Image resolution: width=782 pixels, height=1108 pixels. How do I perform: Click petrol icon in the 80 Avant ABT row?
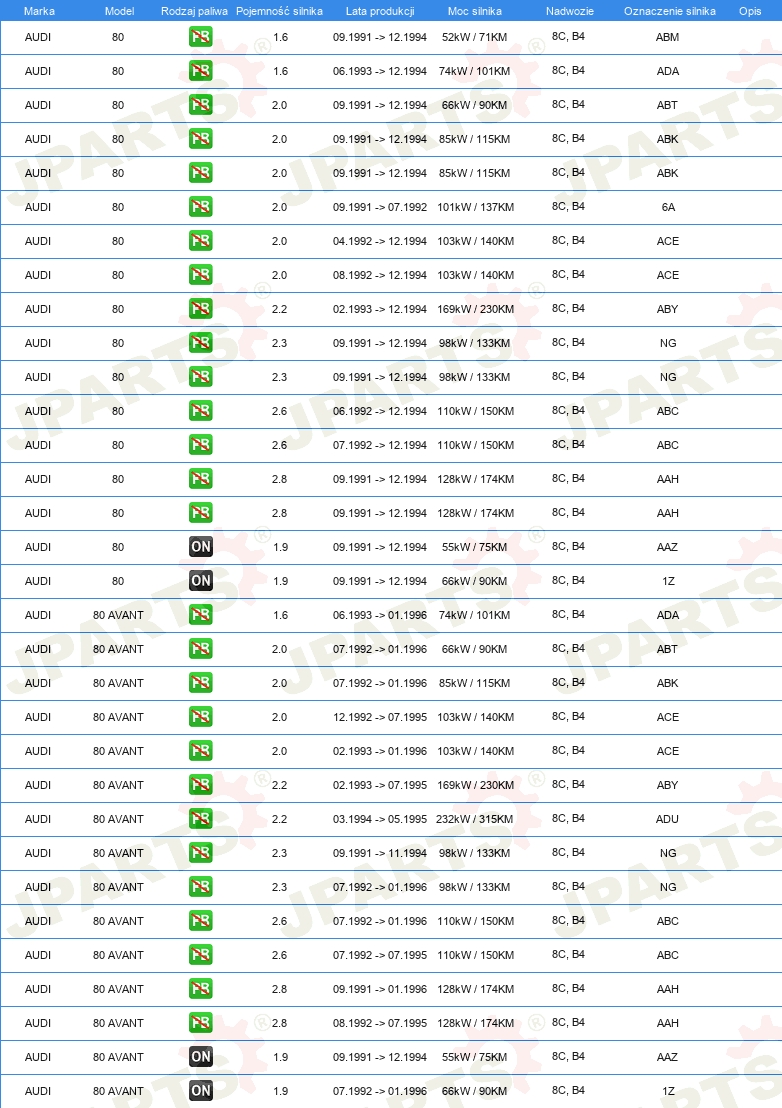point(201,649)
